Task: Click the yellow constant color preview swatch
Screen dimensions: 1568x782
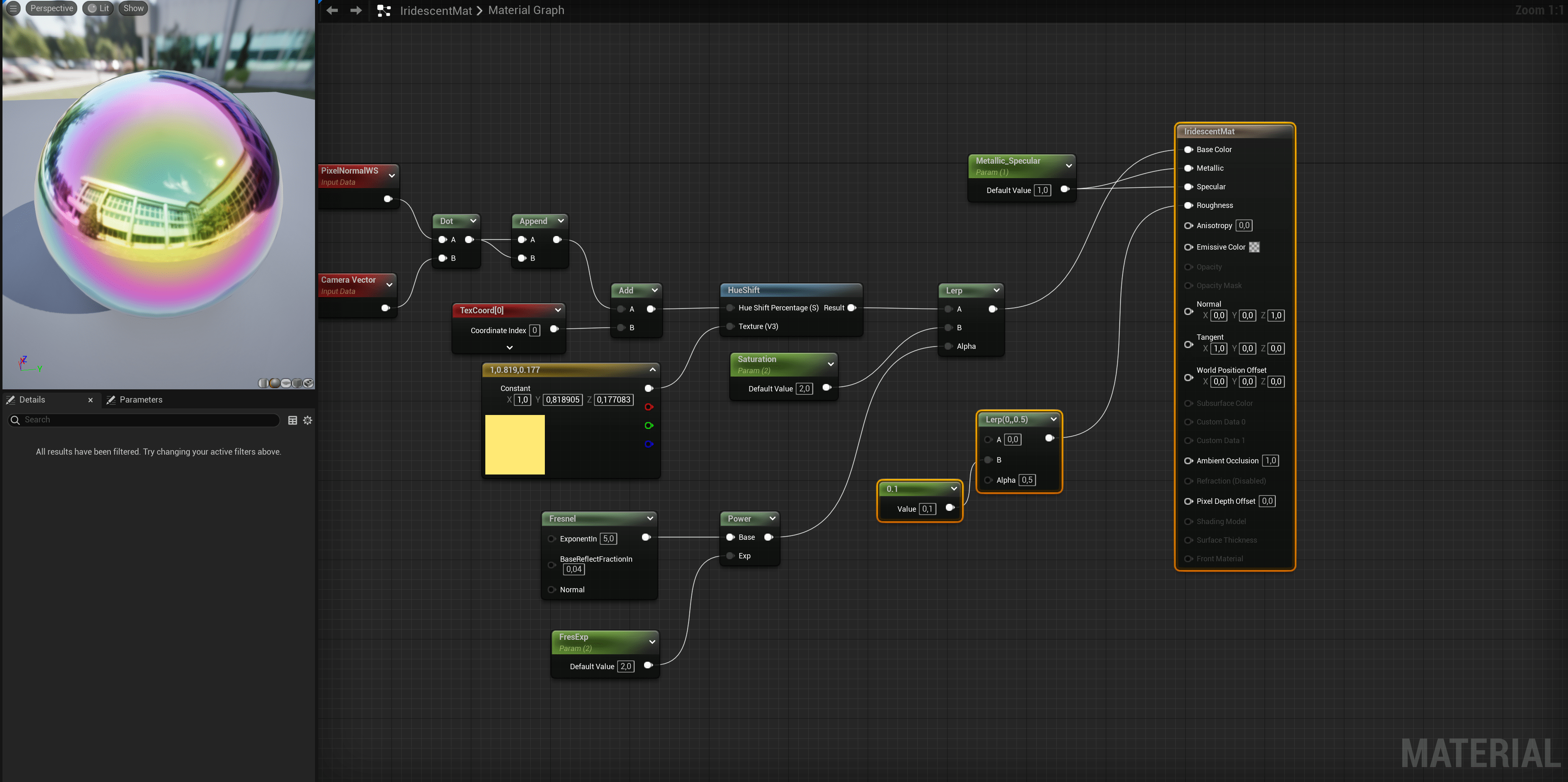Action: (x=515, y=445)
